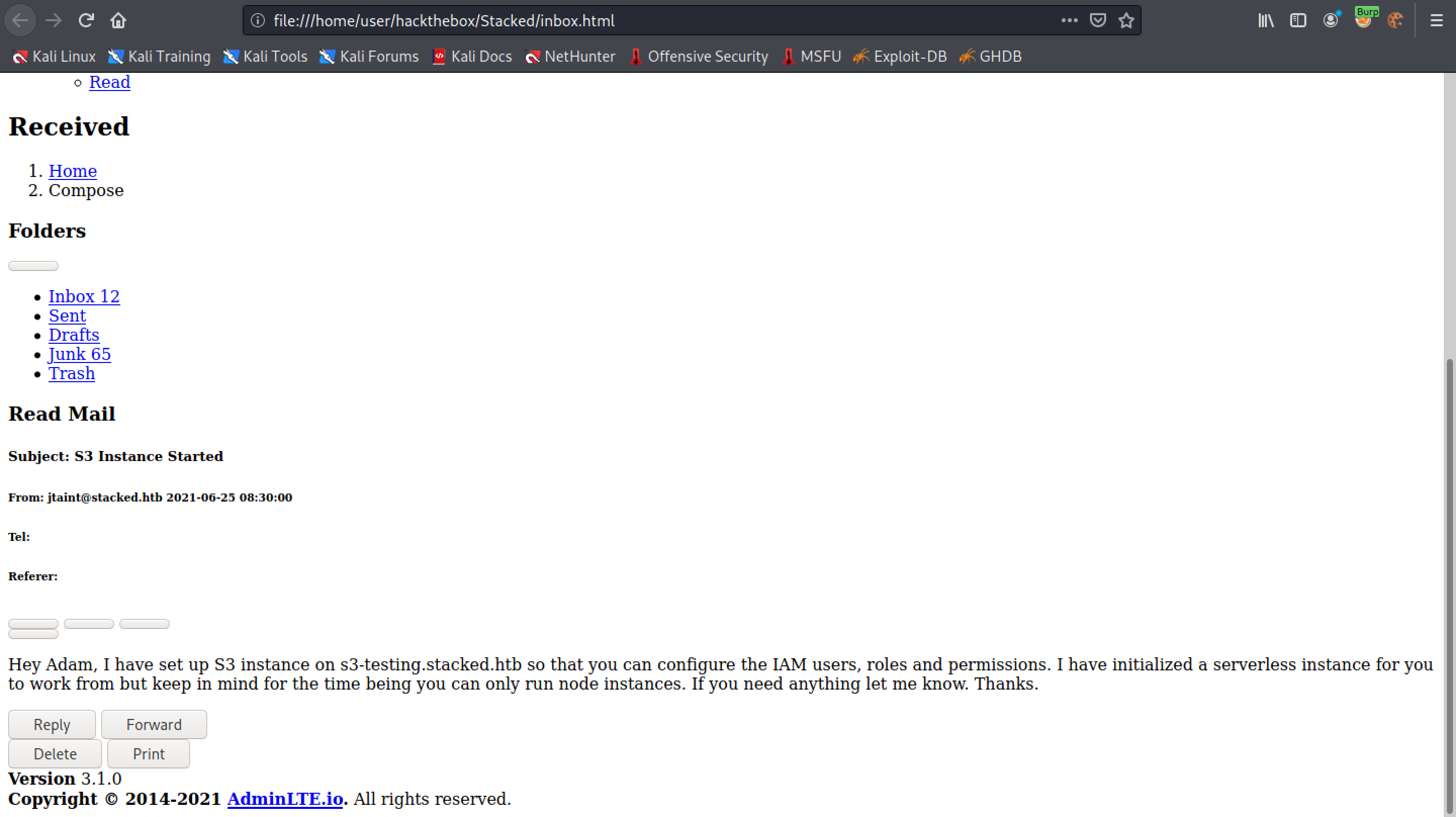
Task: Open Firefox account icon
Action: [x=1331, y=21]
